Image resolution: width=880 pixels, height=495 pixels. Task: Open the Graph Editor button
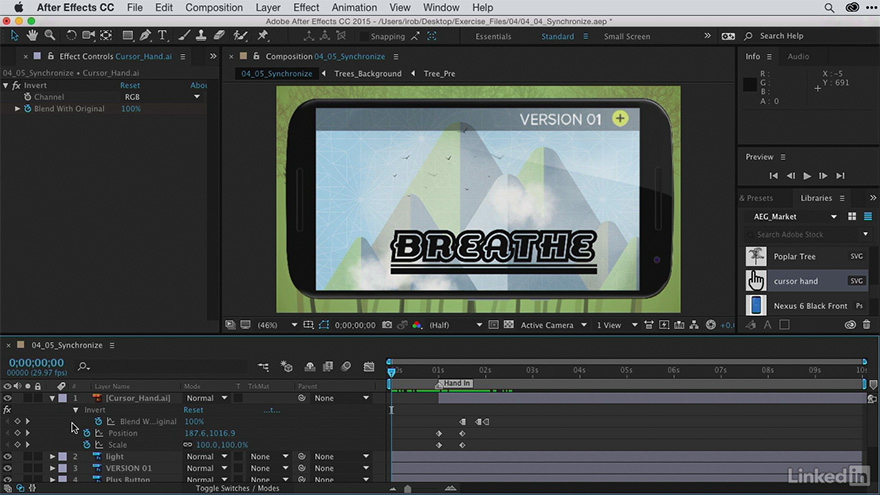pos(369,366)
